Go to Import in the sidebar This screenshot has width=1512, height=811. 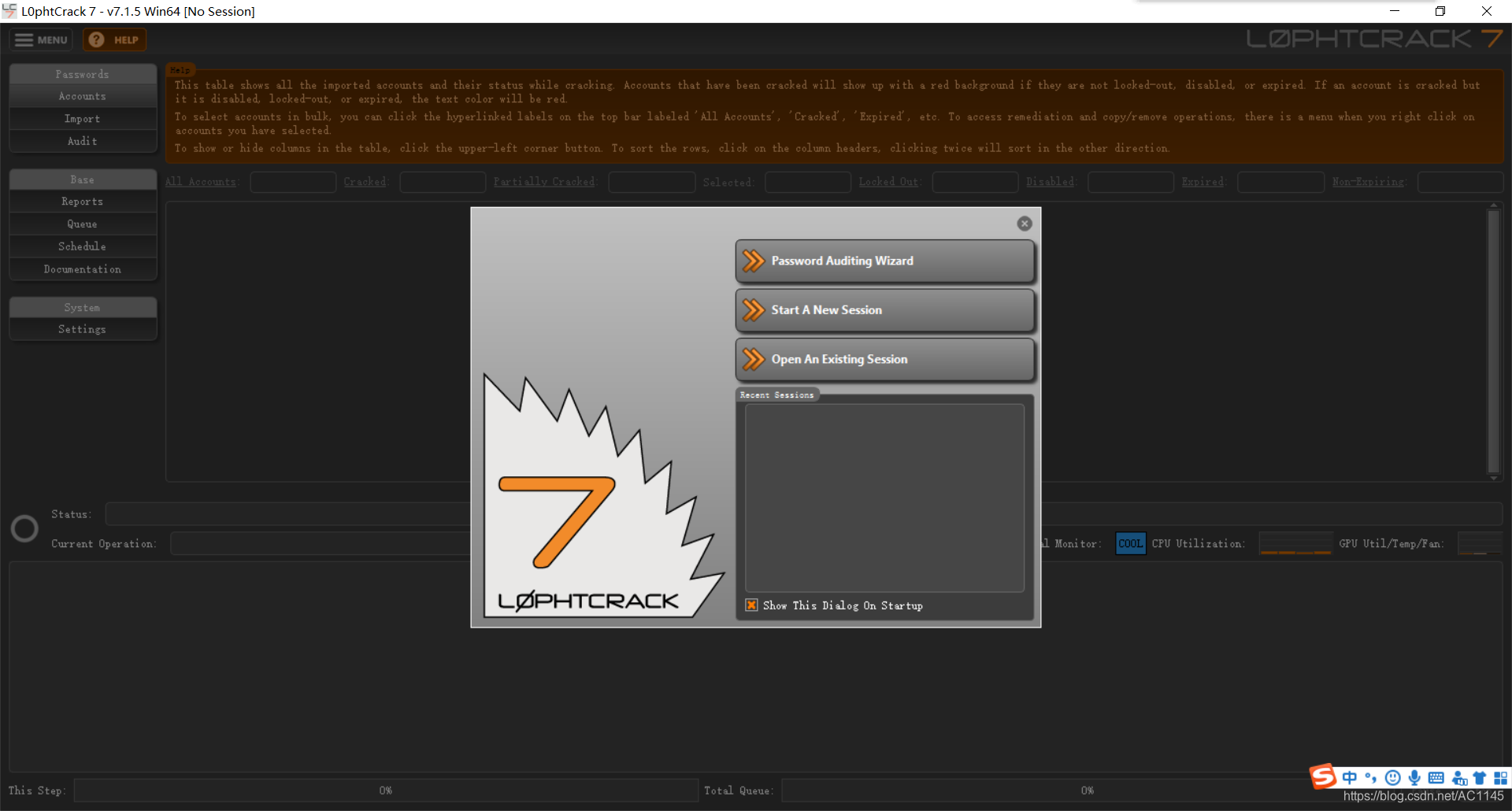pos(83,119)
